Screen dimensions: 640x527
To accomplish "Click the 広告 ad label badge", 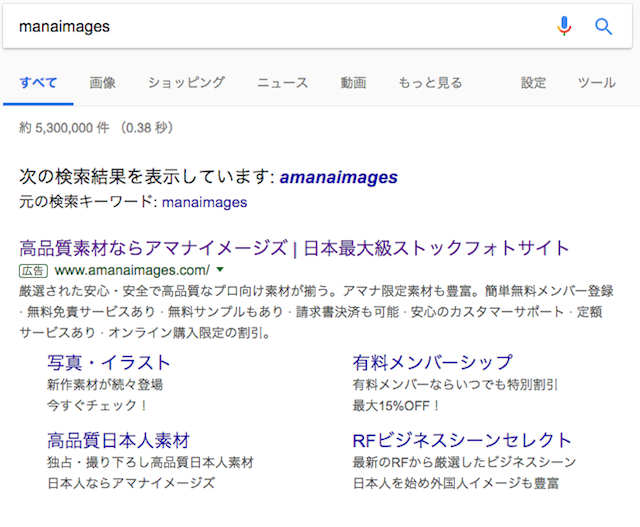I will (x=33, y=271).
